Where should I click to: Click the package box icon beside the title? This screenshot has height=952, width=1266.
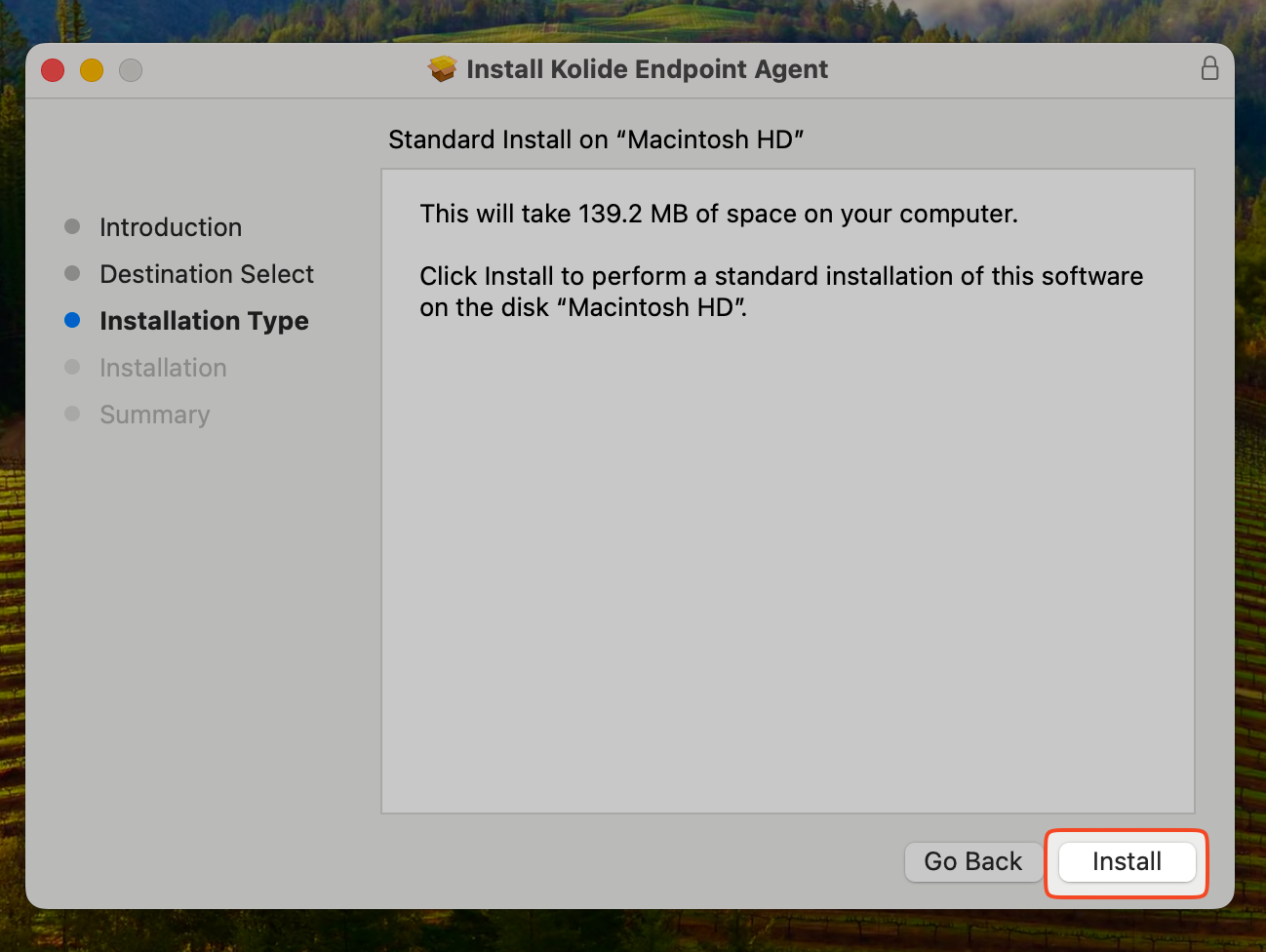click(443, 69)
